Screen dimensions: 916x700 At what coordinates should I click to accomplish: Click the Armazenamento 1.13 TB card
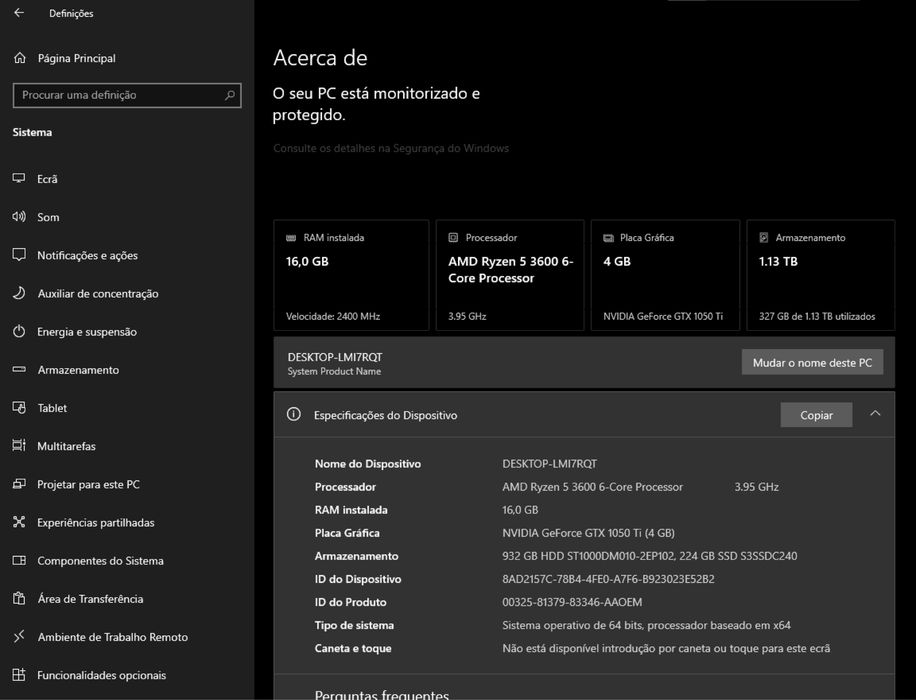pyautogui.click(x=820, y=275)
